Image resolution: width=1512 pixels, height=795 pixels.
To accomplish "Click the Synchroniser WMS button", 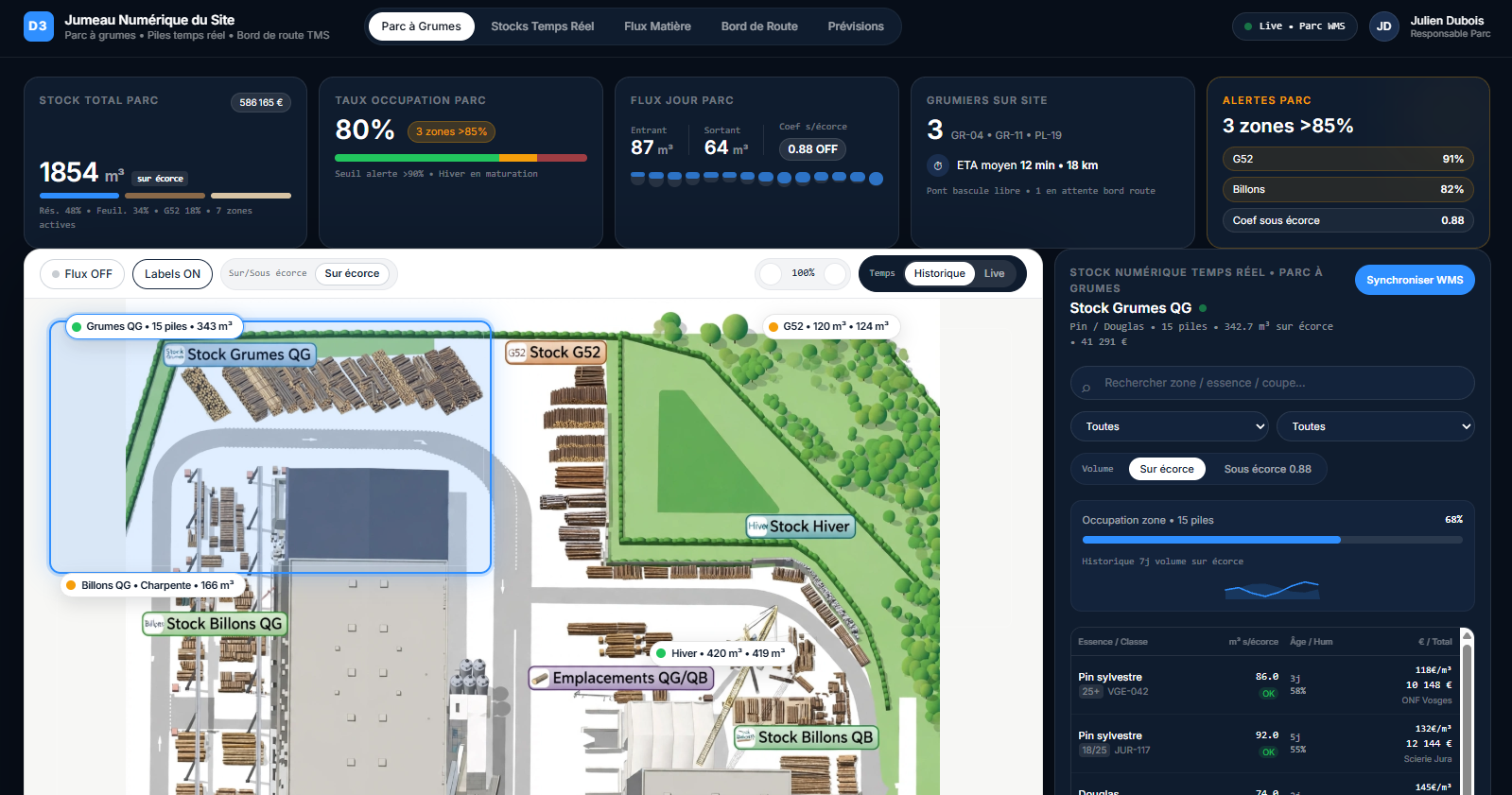I will click(1414, 280).
